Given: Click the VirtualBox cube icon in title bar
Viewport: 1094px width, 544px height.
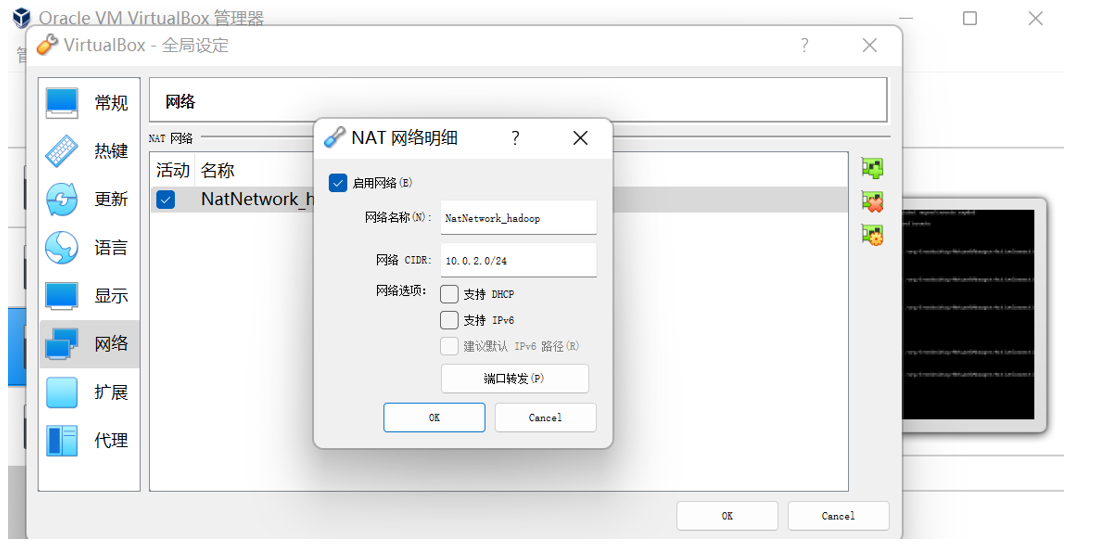Looking at the screenshot, I should pyautogui.click(x=21, y=18).
